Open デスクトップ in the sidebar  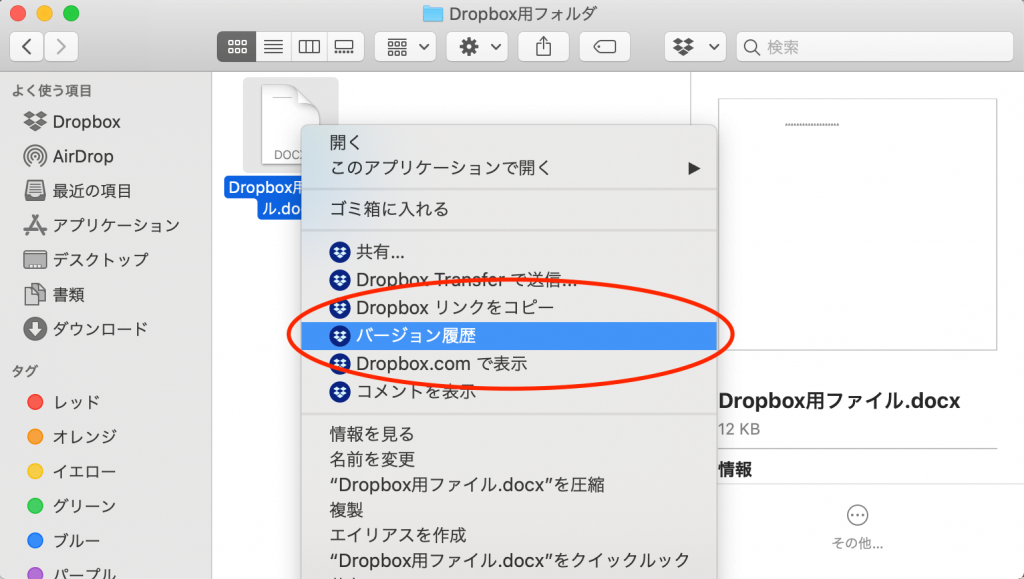tap(86, 260)
